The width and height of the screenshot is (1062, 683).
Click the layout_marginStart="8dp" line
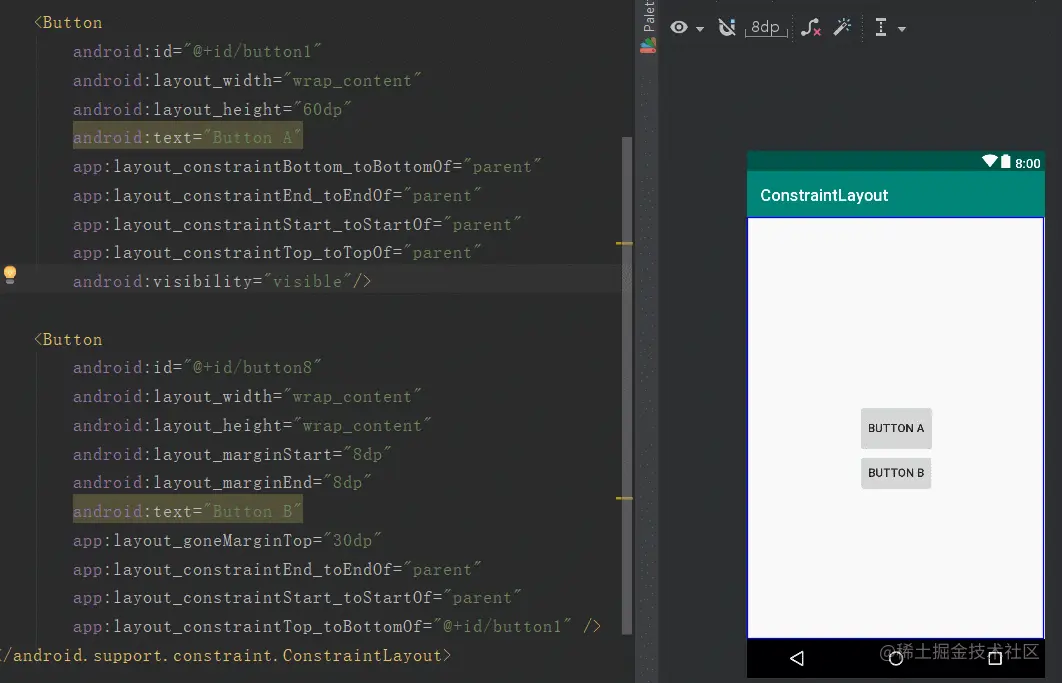(232, 454)
